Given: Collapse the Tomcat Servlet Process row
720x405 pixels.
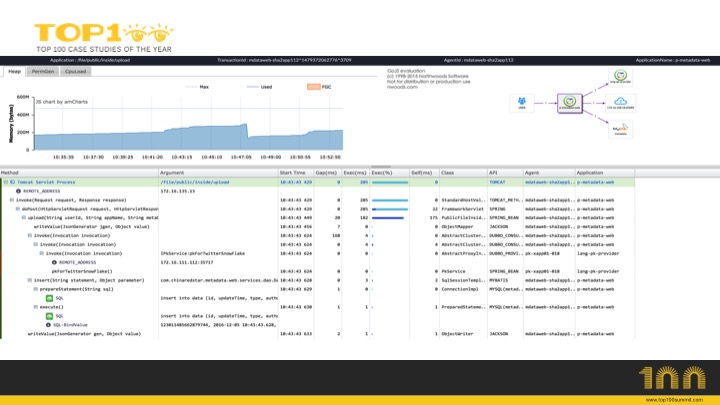Looking at the screenshot, I should [6, 182].
